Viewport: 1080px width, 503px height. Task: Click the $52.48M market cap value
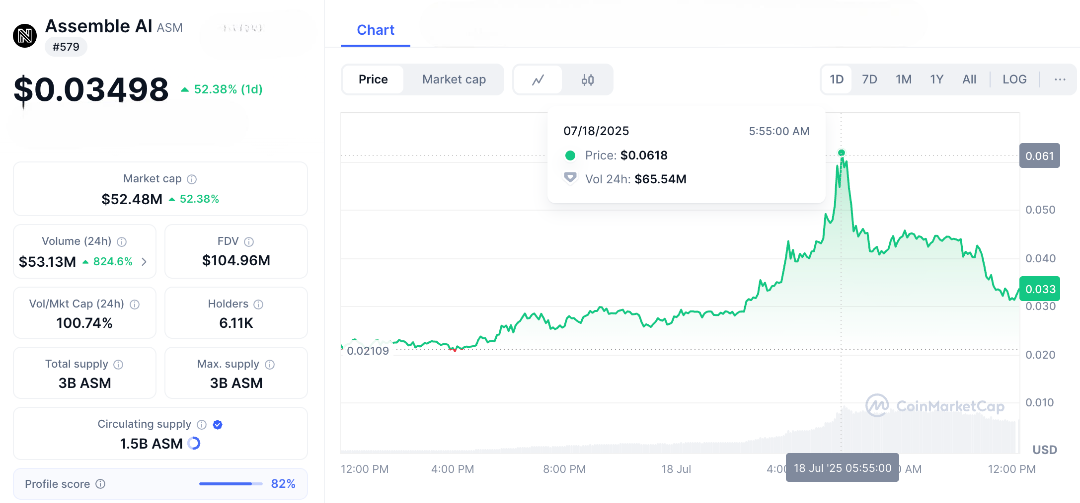tap(132, 200)
